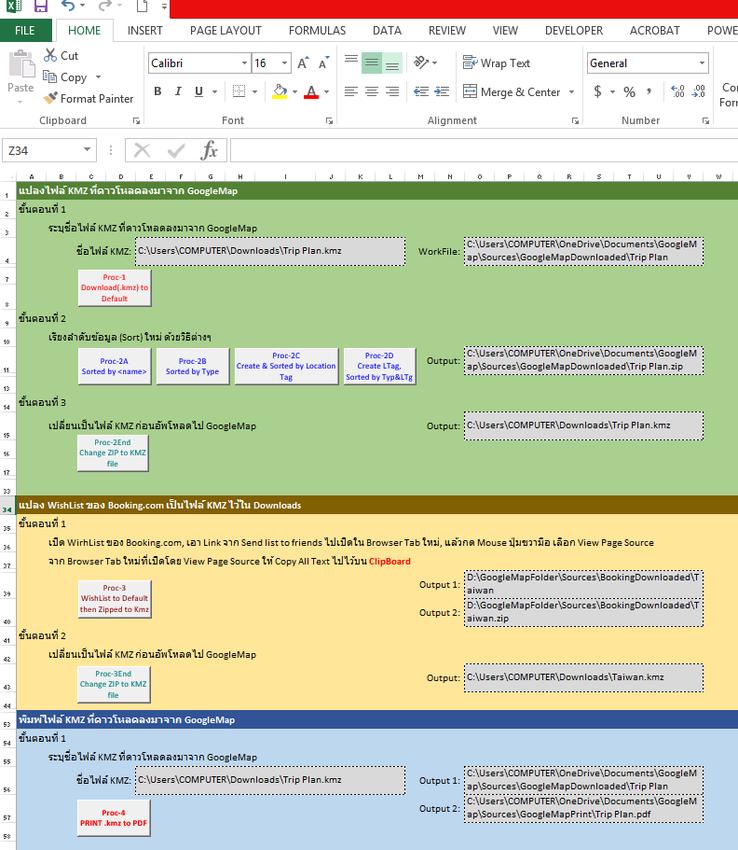Click Decrease Decimal icon
Image resolution: width=738 pixels, height=850 pixels.
pyautogui.click(x=698, y=91)
